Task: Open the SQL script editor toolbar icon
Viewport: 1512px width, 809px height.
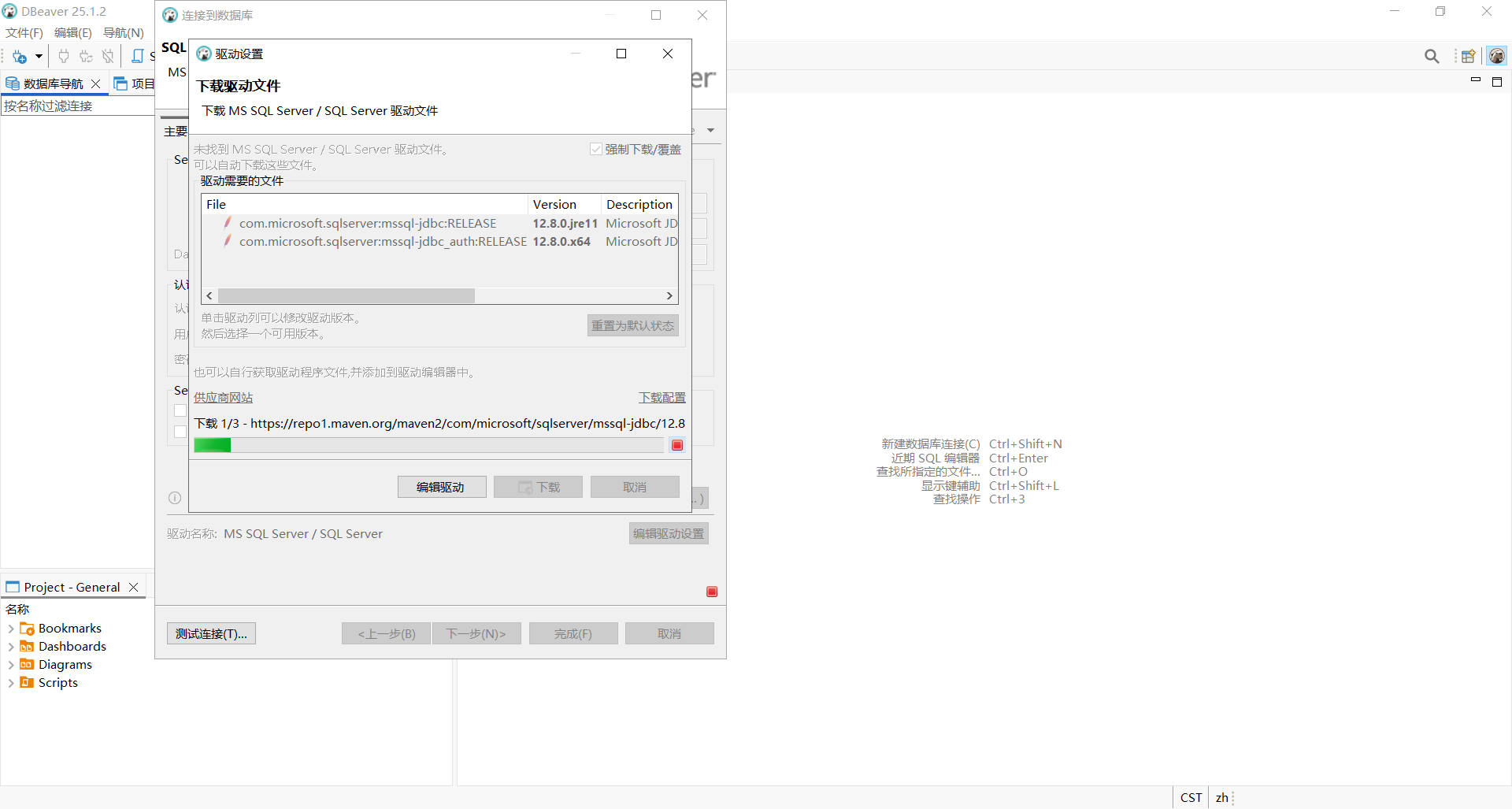Action: pyautogui.click(x=138, y=57)
